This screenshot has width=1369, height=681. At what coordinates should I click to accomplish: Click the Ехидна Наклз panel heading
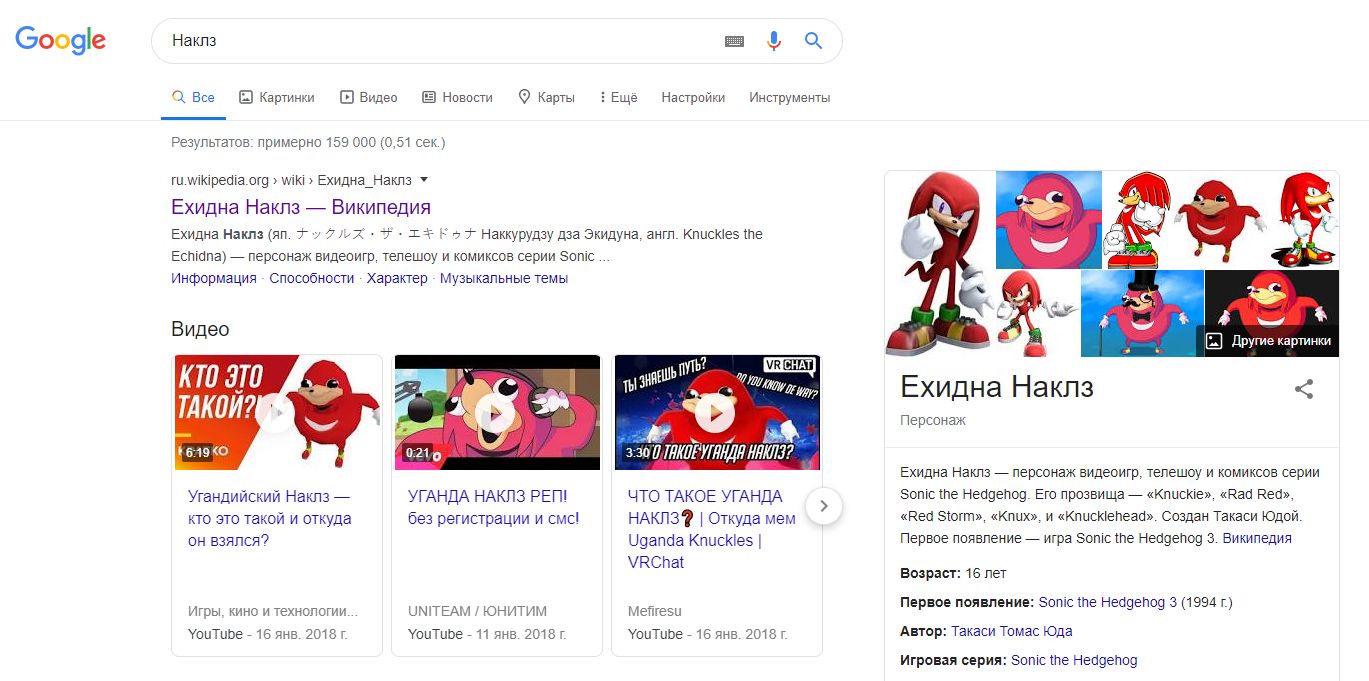pos(997,387)
